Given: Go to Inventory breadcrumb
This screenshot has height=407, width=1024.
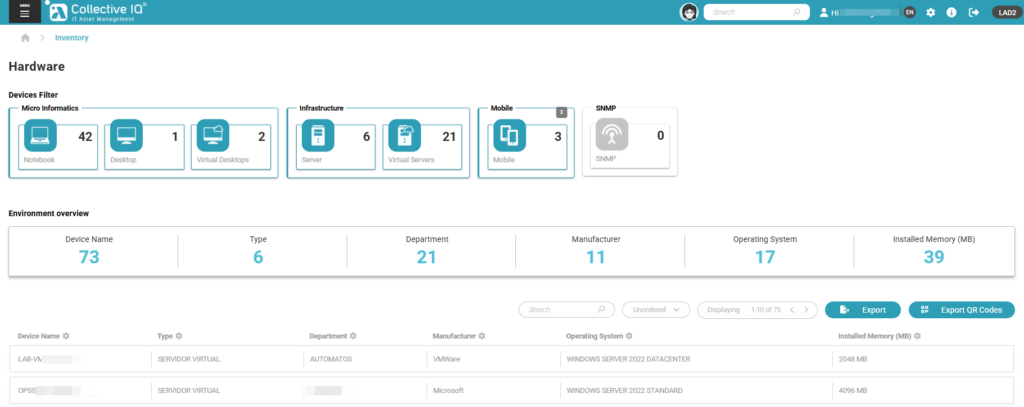Looking at the screenshot, I should click(72, 38).
